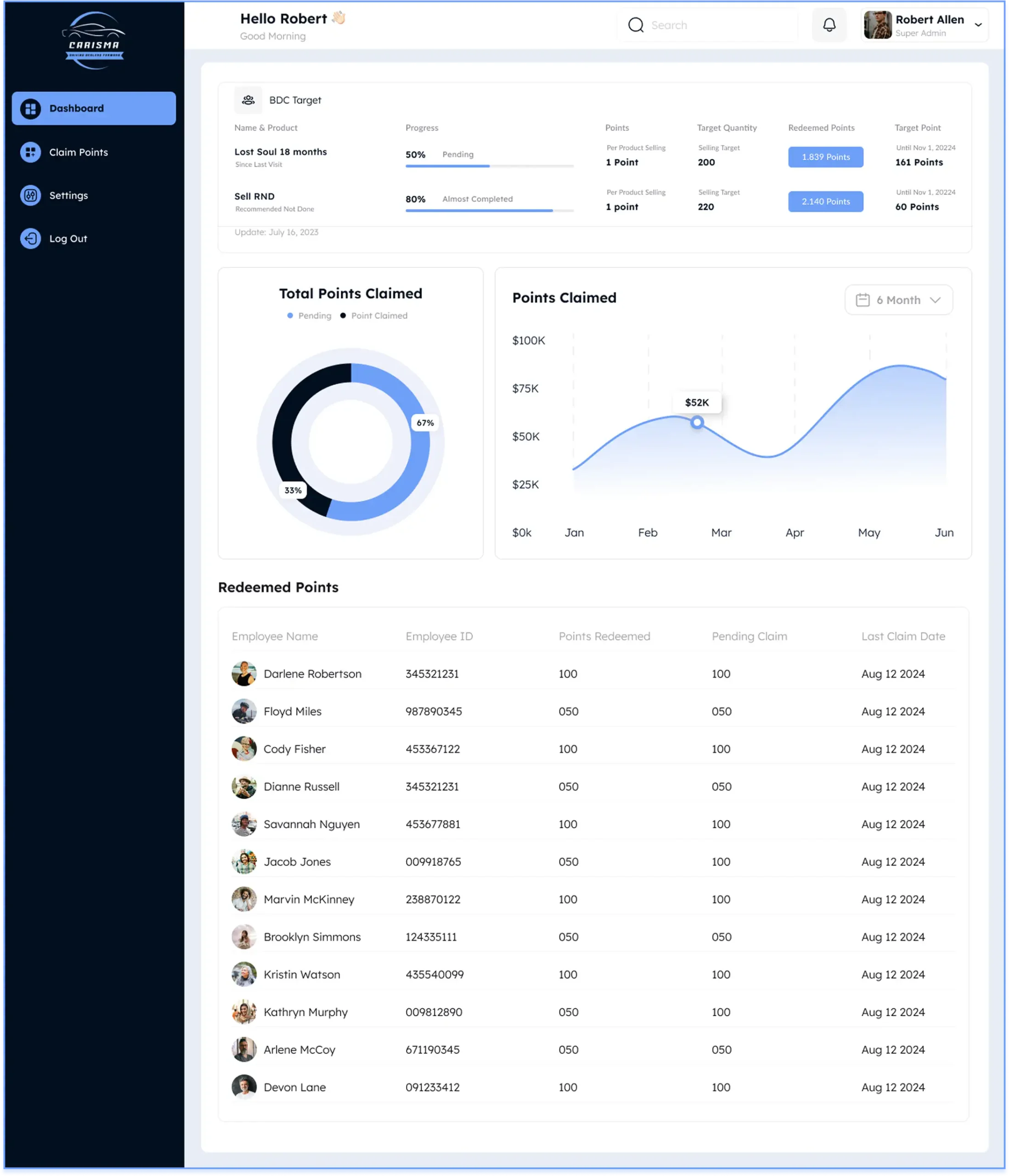Go to the Claim Points menu item
Viewport: 1009px width, 1176px height.
click(x=79, y=152)
